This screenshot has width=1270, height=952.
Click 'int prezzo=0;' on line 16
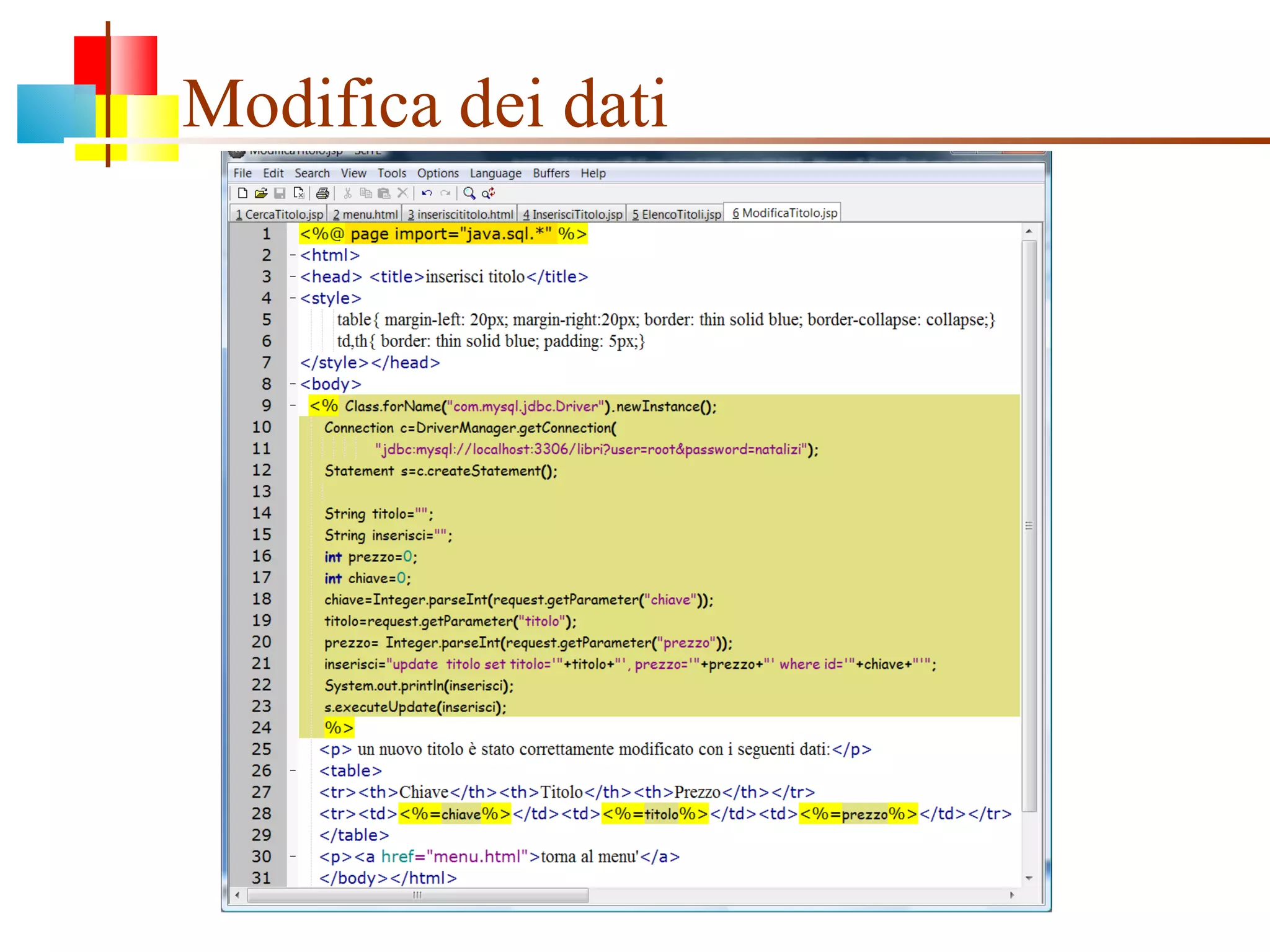click(371, 557)
